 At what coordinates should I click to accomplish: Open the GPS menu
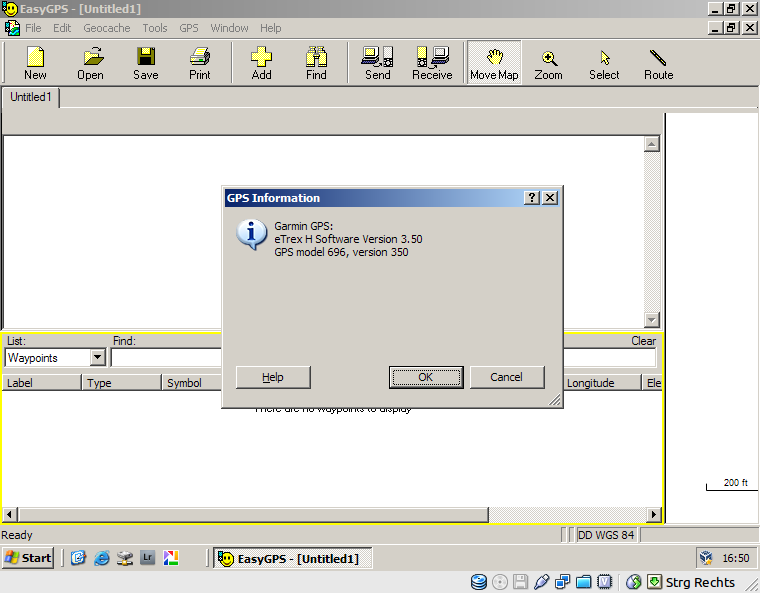(189, 28)
